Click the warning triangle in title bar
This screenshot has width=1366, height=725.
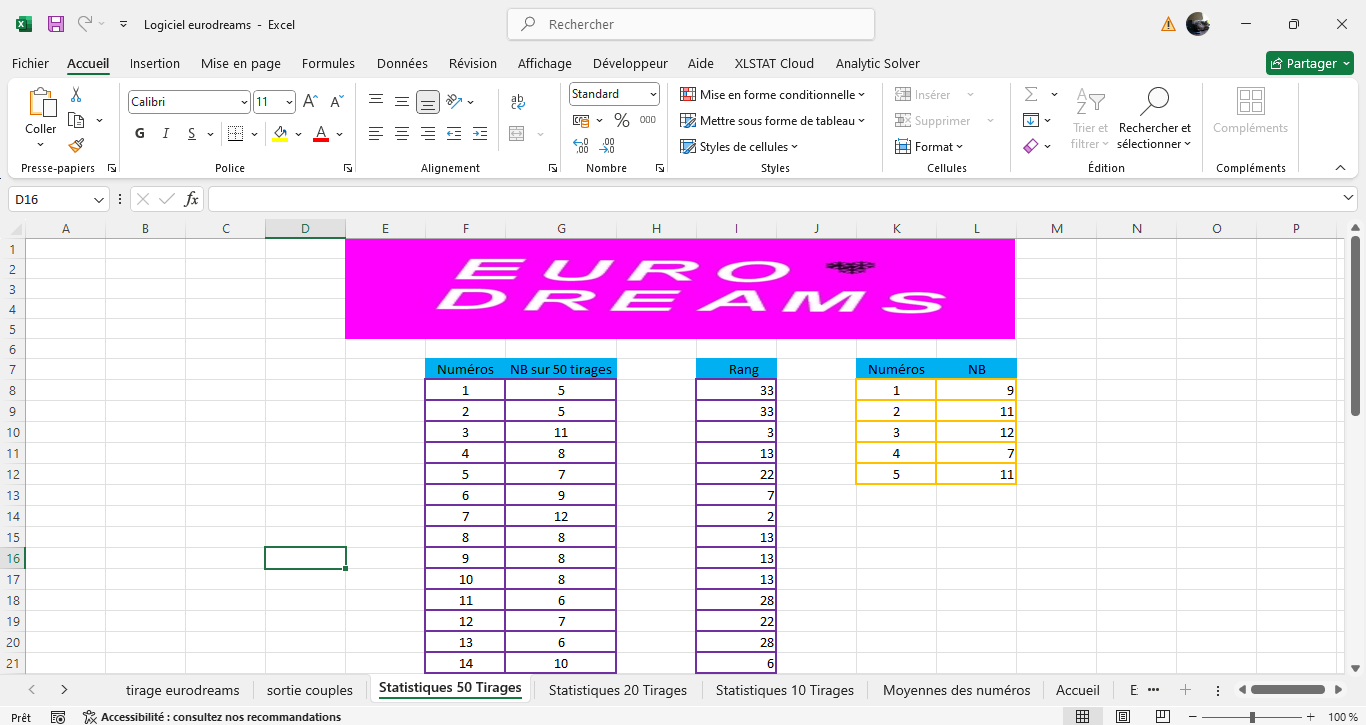pos(1168,24)
